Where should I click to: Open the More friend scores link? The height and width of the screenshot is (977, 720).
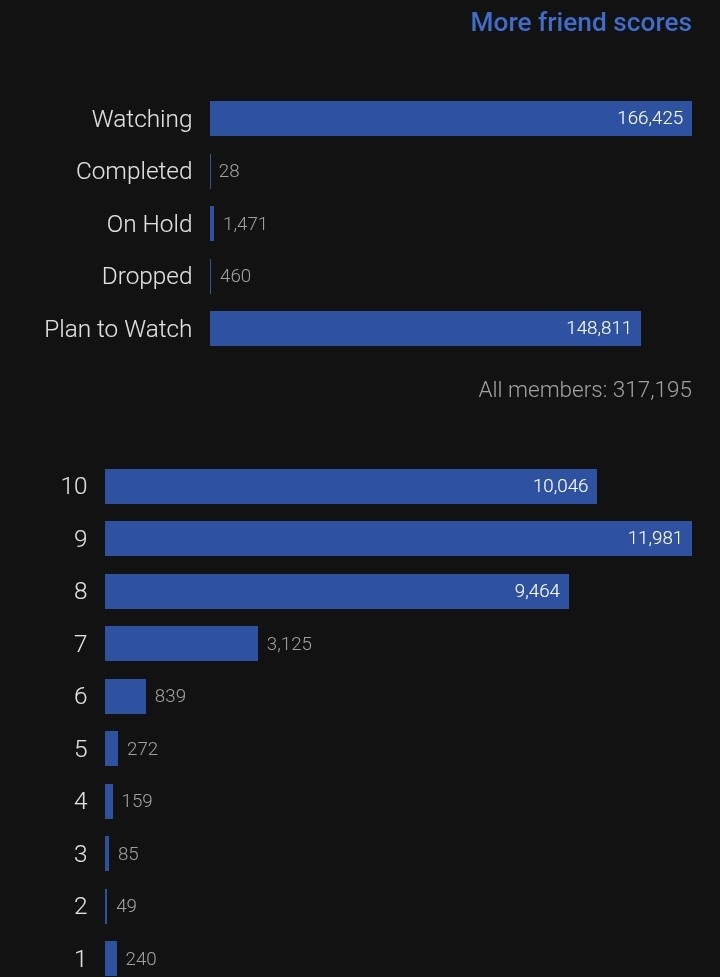coord(580,22)
